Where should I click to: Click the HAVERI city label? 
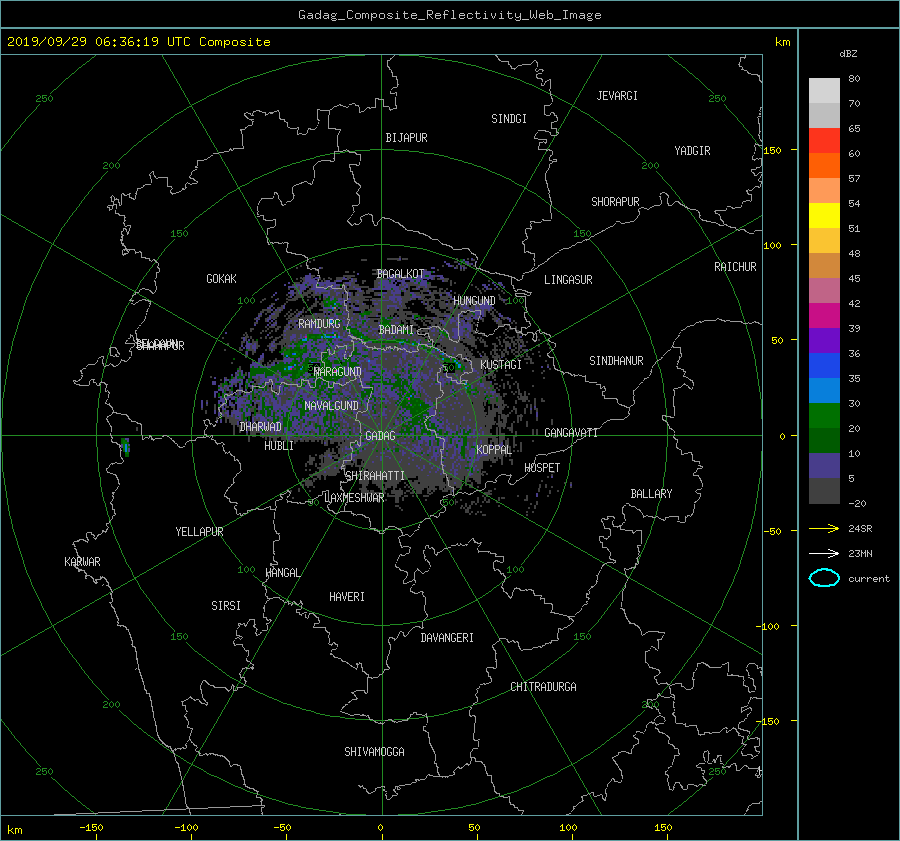[x=347, y=596]
